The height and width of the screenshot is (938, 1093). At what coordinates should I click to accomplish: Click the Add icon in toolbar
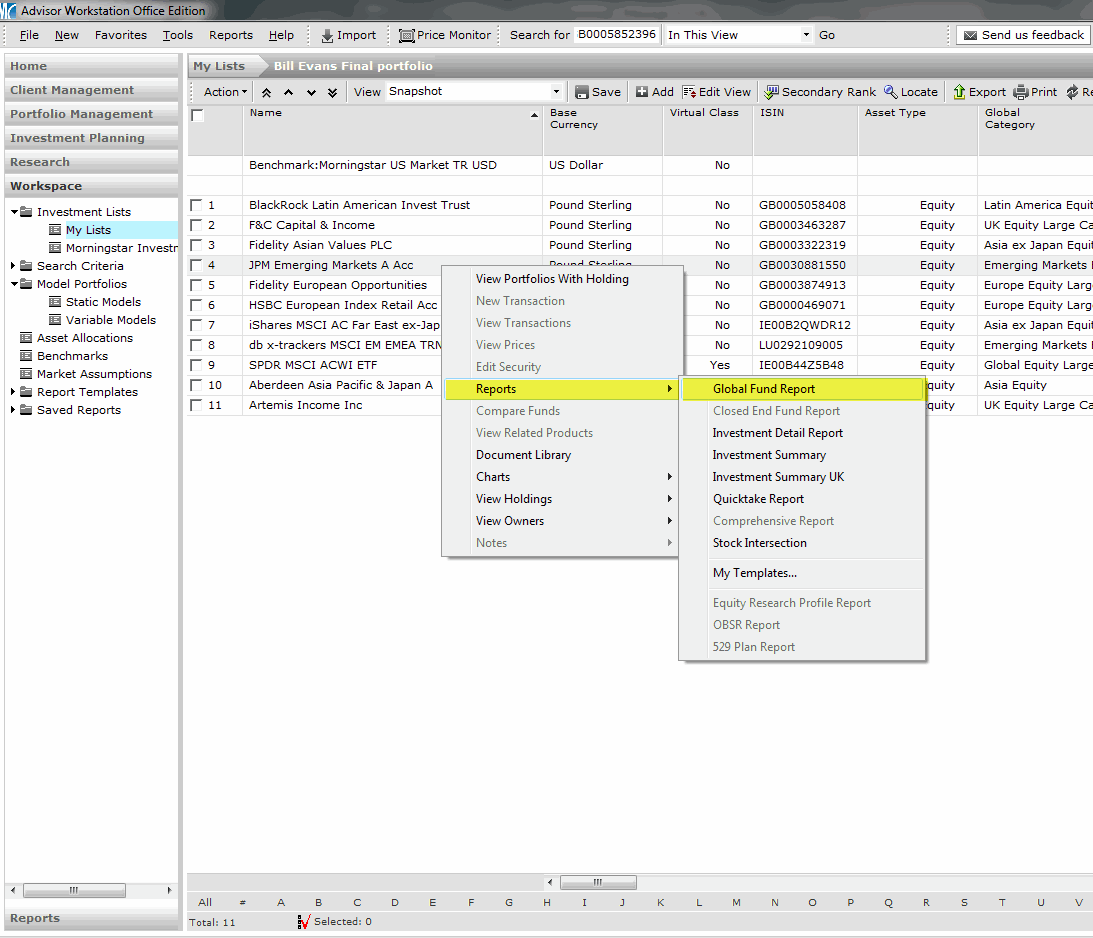[x=642, y=92]
